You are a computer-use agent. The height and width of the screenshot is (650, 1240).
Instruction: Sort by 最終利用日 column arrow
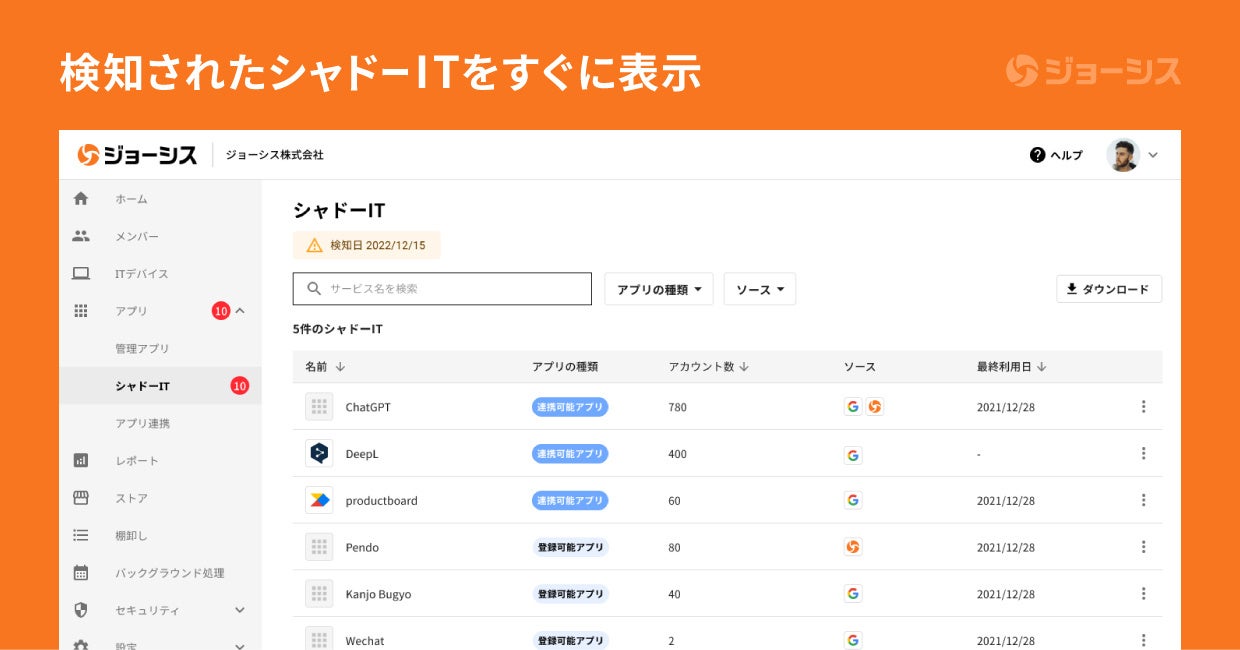[x=1041, y=367]
